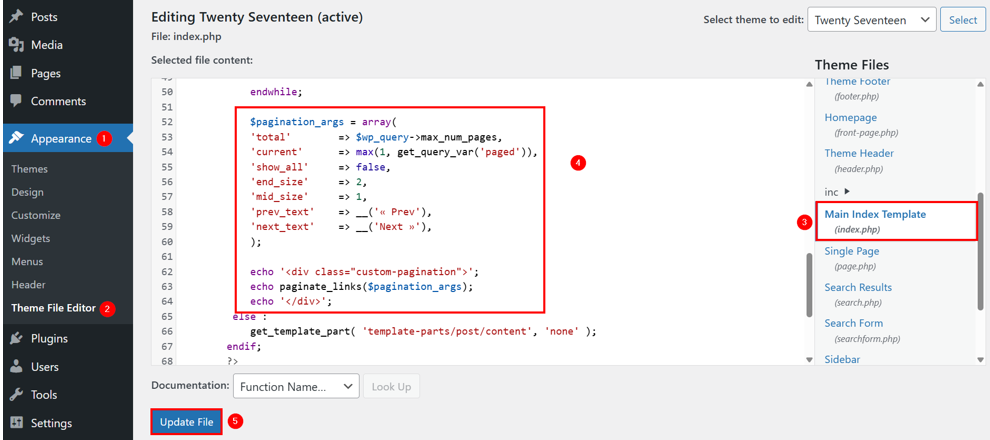Screen dimensions: 990x440
Task: Open Header submenu item
Action: (28, 285)
